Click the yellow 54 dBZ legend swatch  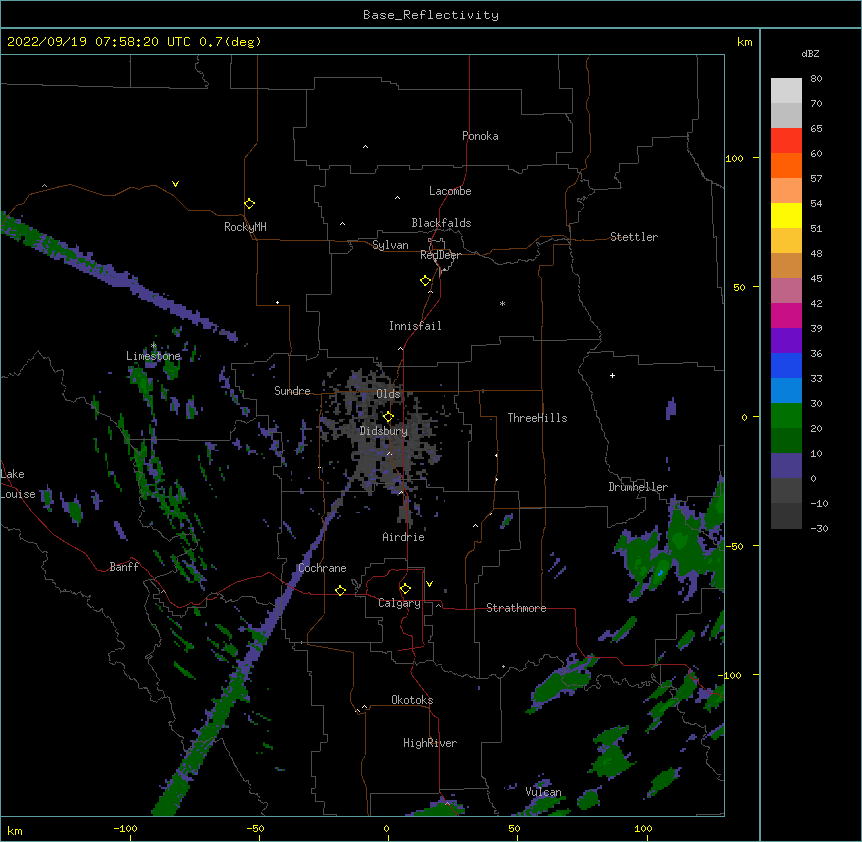point(786,215)
